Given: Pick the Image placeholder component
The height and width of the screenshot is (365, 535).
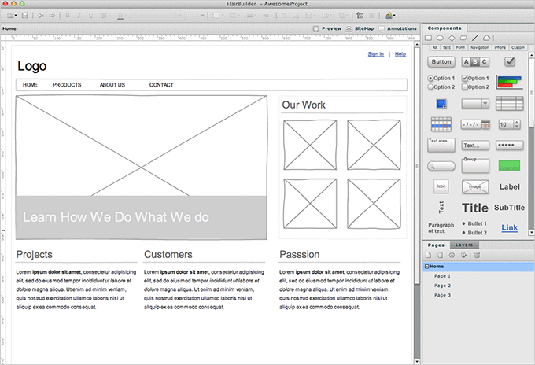Looking at the screenshot, I should 475,187.
